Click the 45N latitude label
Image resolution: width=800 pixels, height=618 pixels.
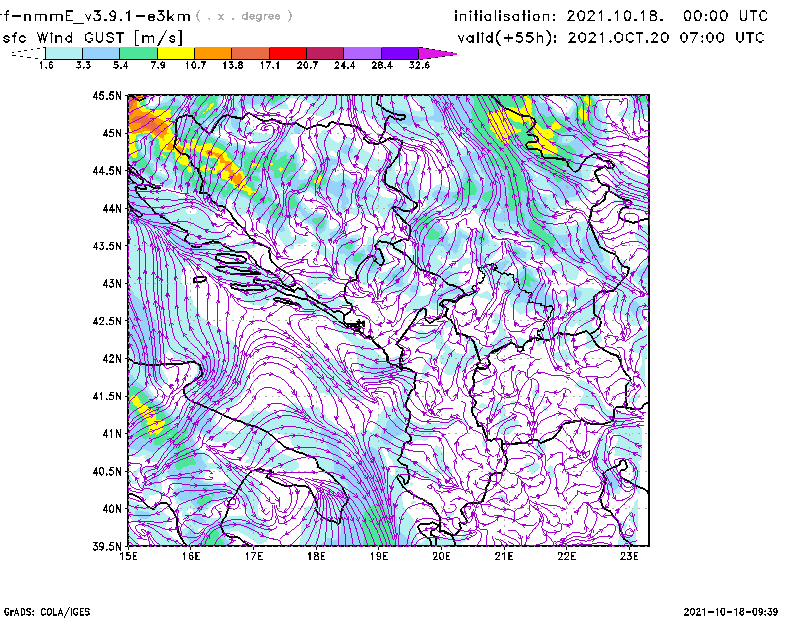click(x=112, y=133)
